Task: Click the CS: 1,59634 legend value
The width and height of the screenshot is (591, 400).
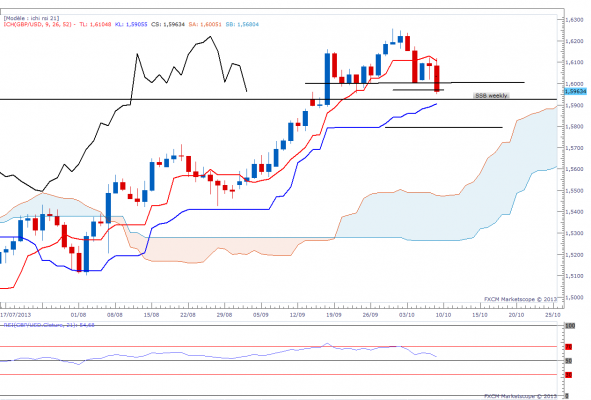Action: click(x=168, y=24)
